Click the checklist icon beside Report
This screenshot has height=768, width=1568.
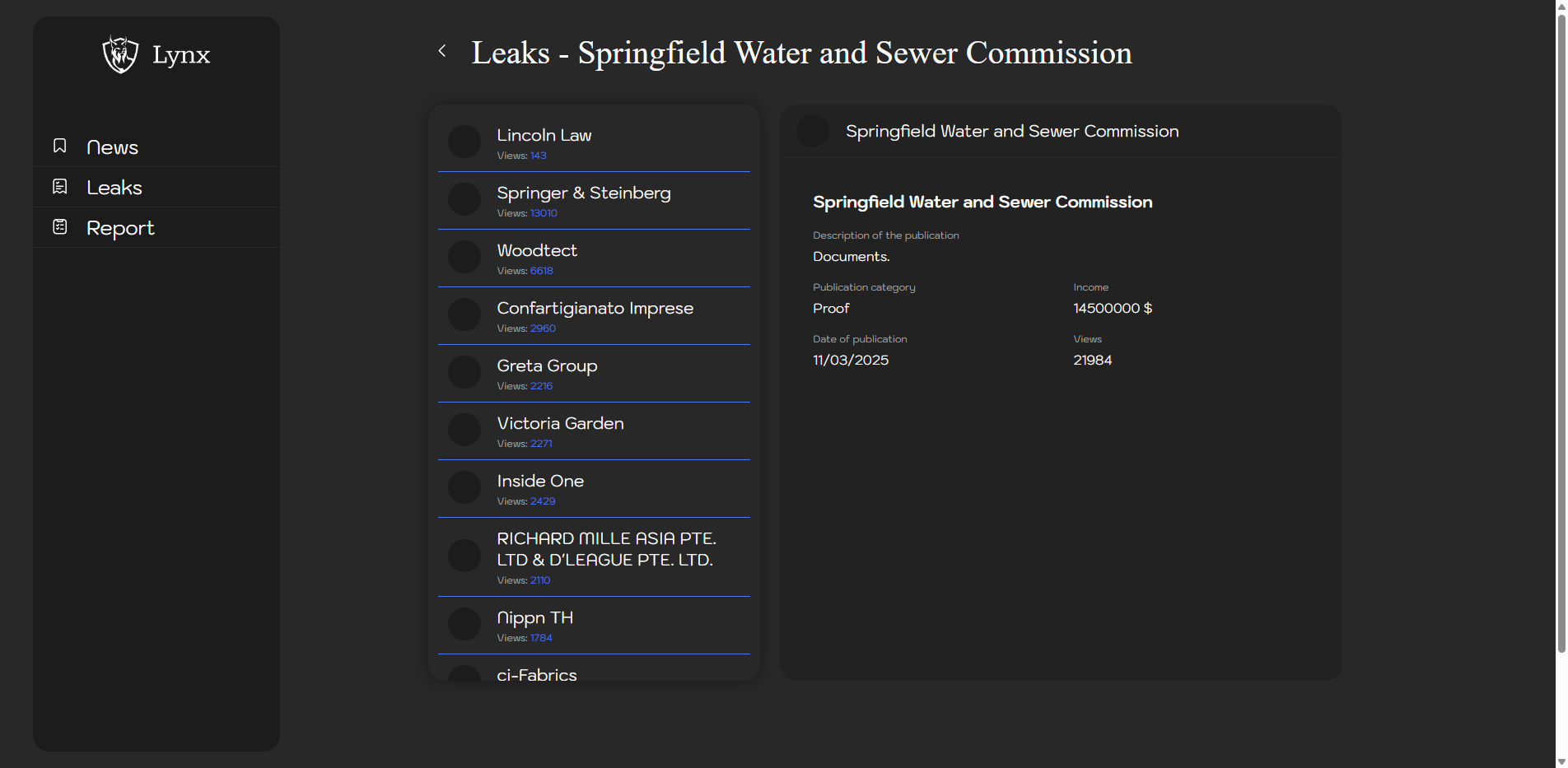(60, 226)
